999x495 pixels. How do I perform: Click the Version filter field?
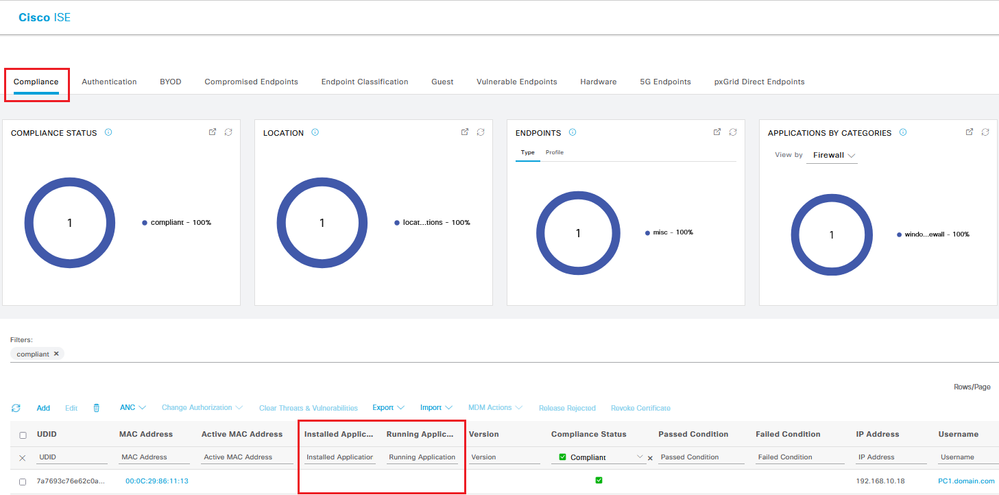(x=504, y=457)
